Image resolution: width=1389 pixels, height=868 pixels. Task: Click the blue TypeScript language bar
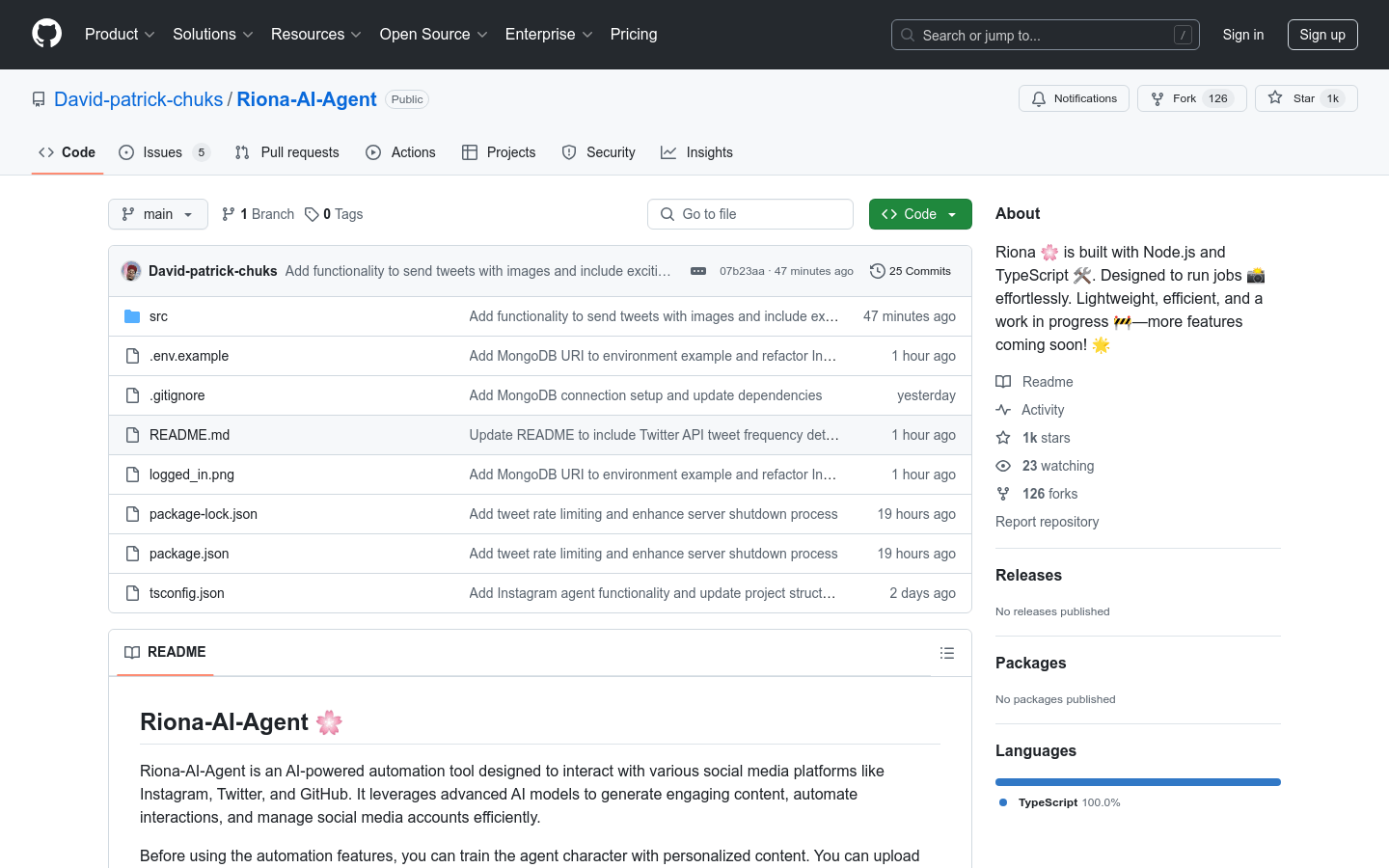tap(1138, 782)
